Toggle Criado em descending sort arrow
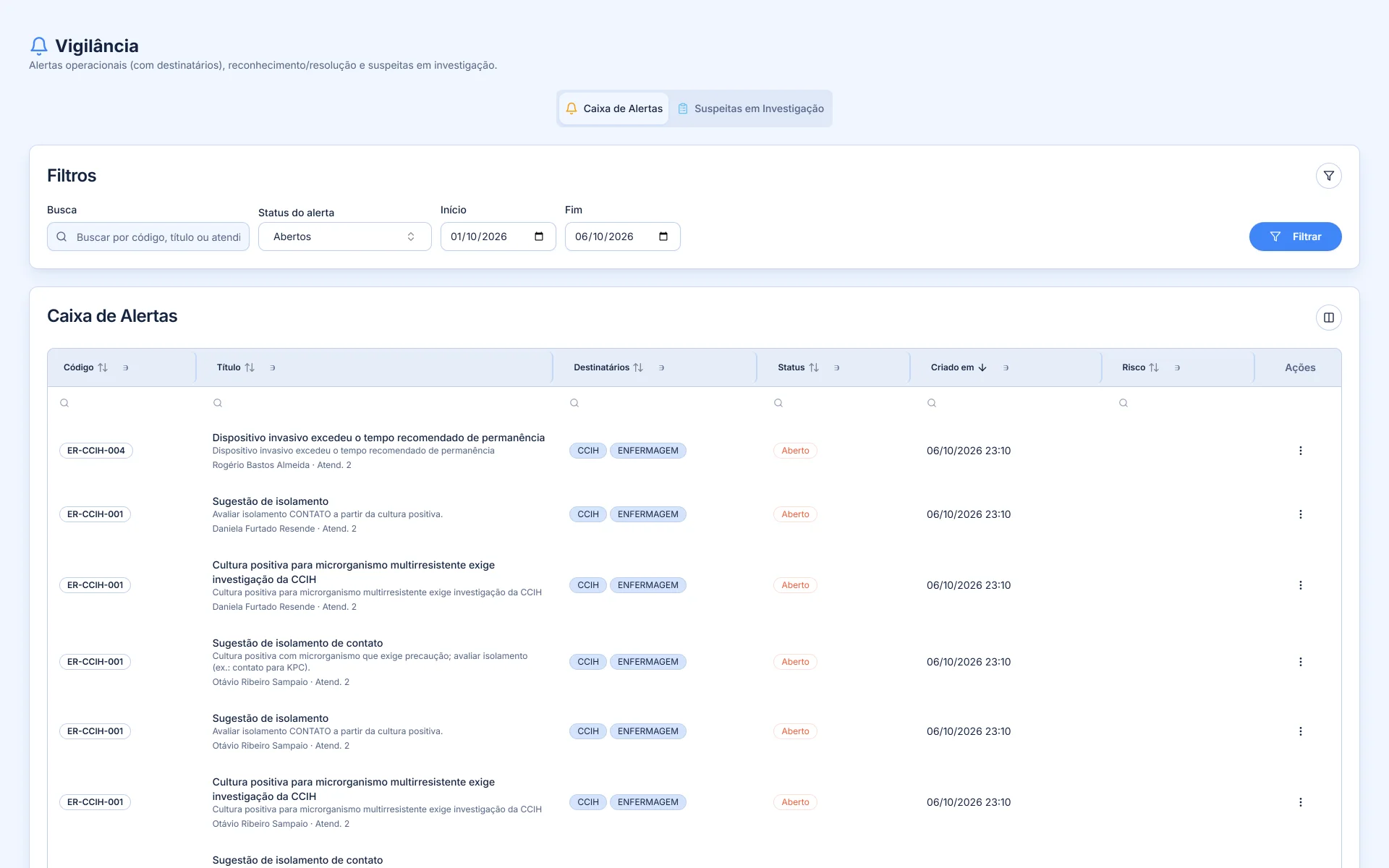 tap(982, 367)
